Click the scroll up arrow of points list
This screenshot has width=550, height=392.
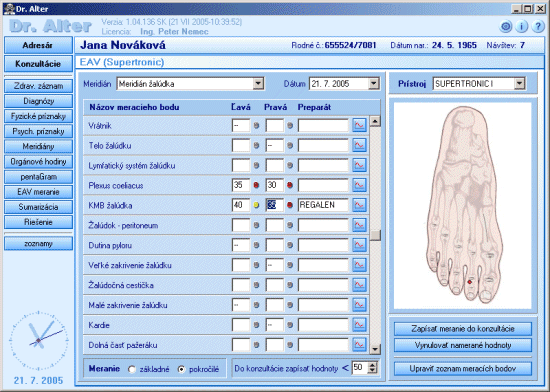coord(375,121)
